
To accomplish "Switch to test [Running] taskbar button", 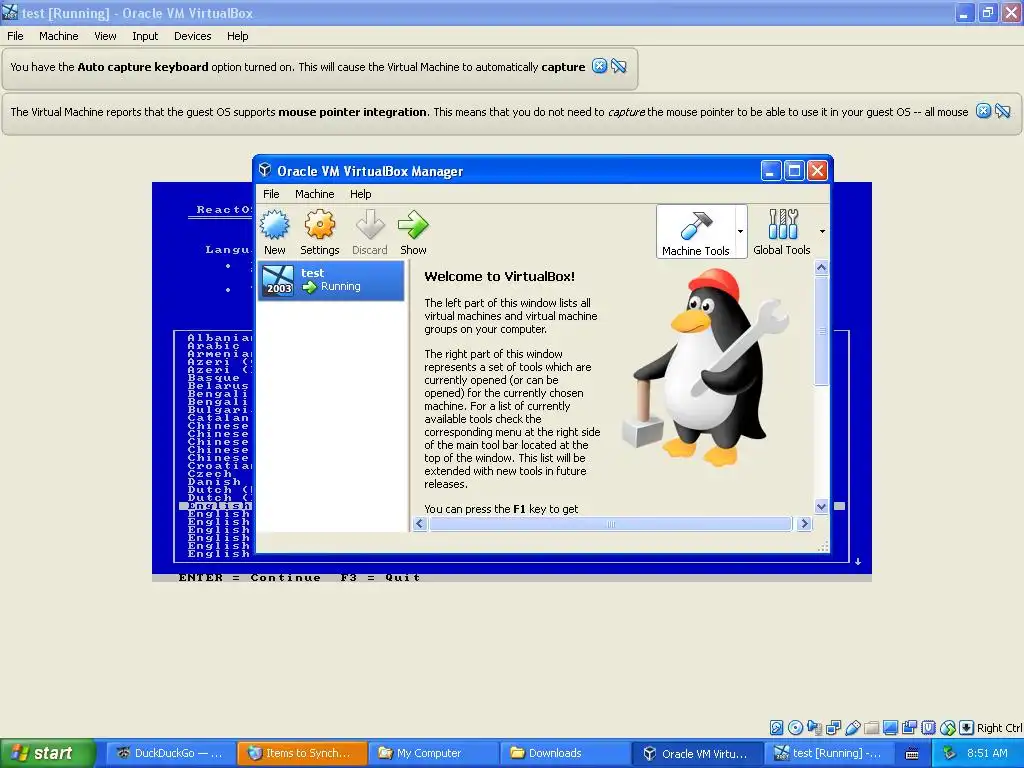I will pos(827,753).
